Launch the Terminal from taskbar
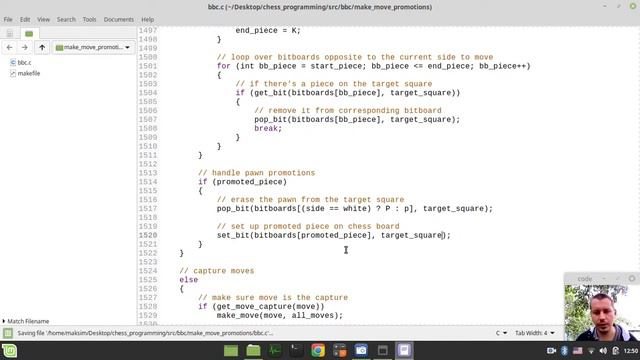The image size is (640, 360). (x=296, y=351)
